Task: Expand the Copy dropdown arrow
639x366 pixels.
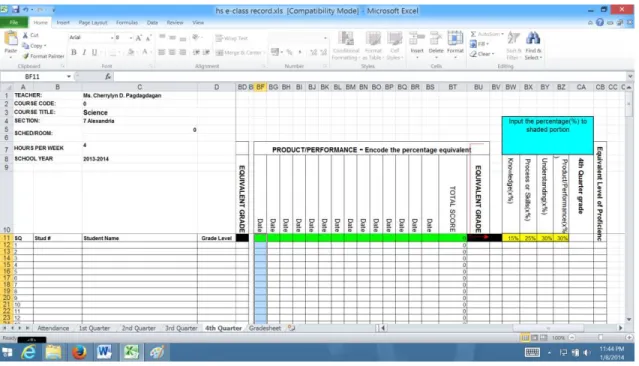Action: point(45,46)
